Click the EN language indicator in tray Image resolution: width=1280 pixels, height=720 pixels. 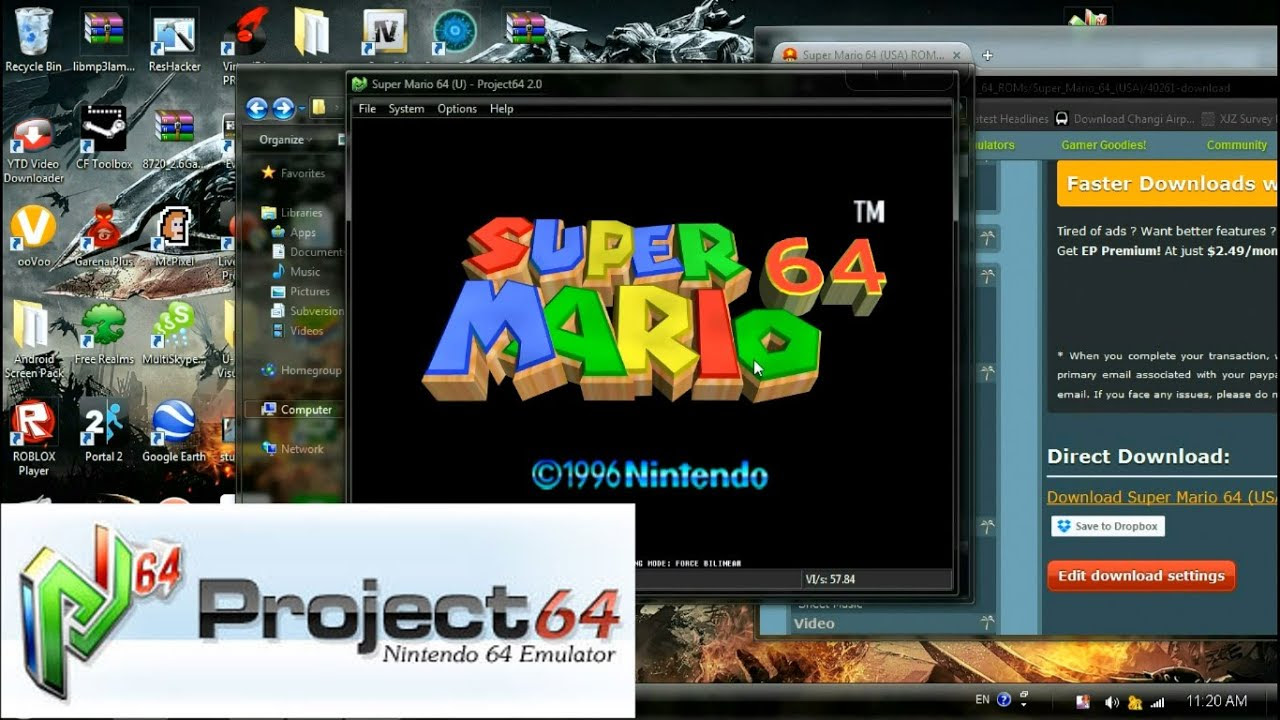coord(982,700)
